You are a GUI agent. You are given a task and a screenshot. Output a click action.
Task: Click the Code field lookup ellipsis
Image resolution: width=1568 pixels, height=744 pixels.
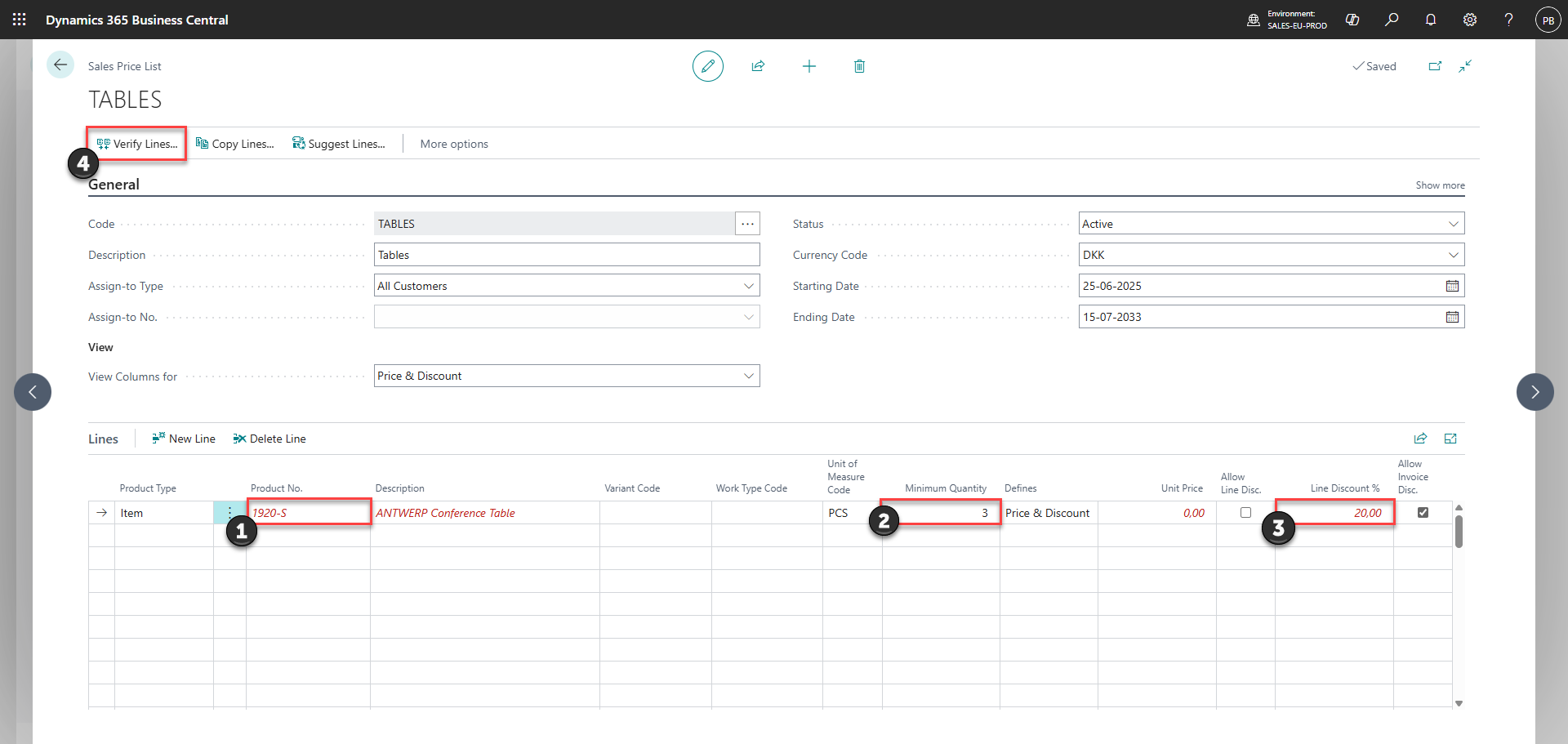[747, 224]
